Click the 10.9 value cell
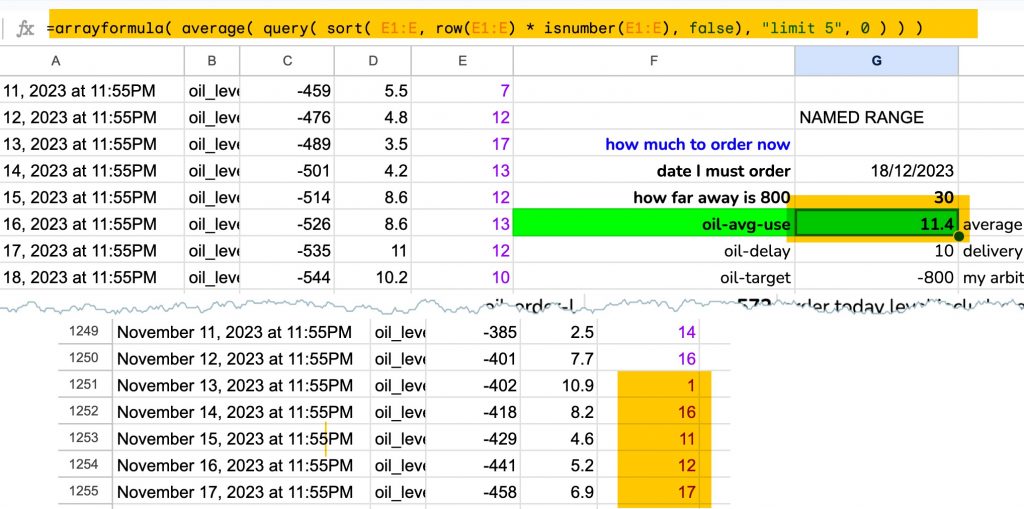This screenshot has width=1024, height=509. click(x=559, y=385)
